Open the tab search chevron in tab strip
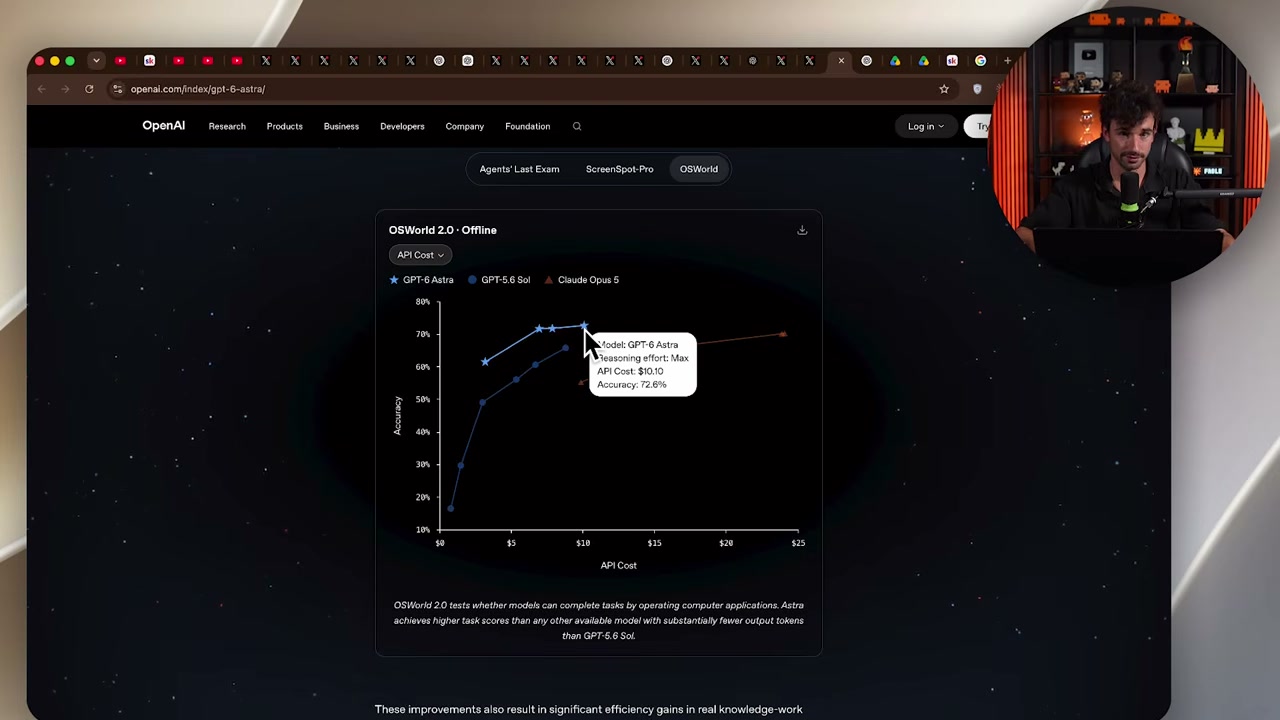This screenshot has height=720, width=1280. coord(96,61)
